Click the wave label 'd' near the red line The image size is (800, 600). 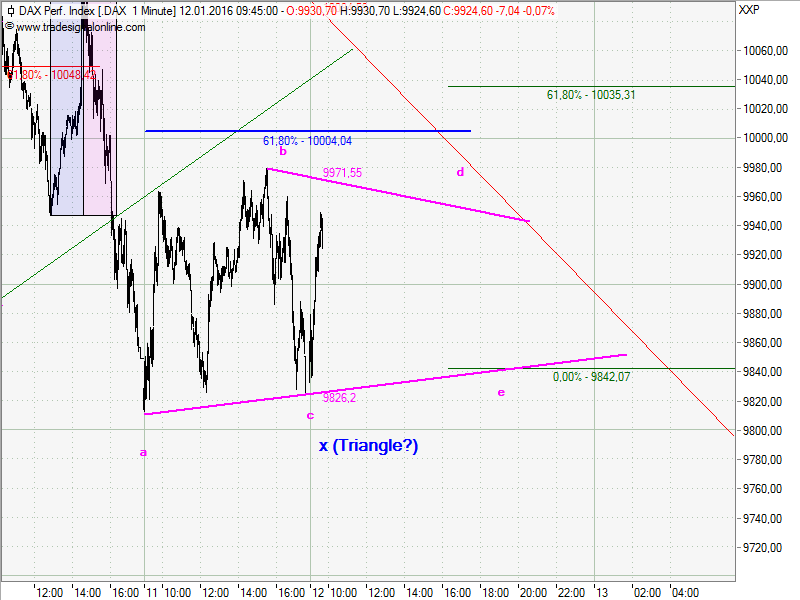tap(459, 172)
